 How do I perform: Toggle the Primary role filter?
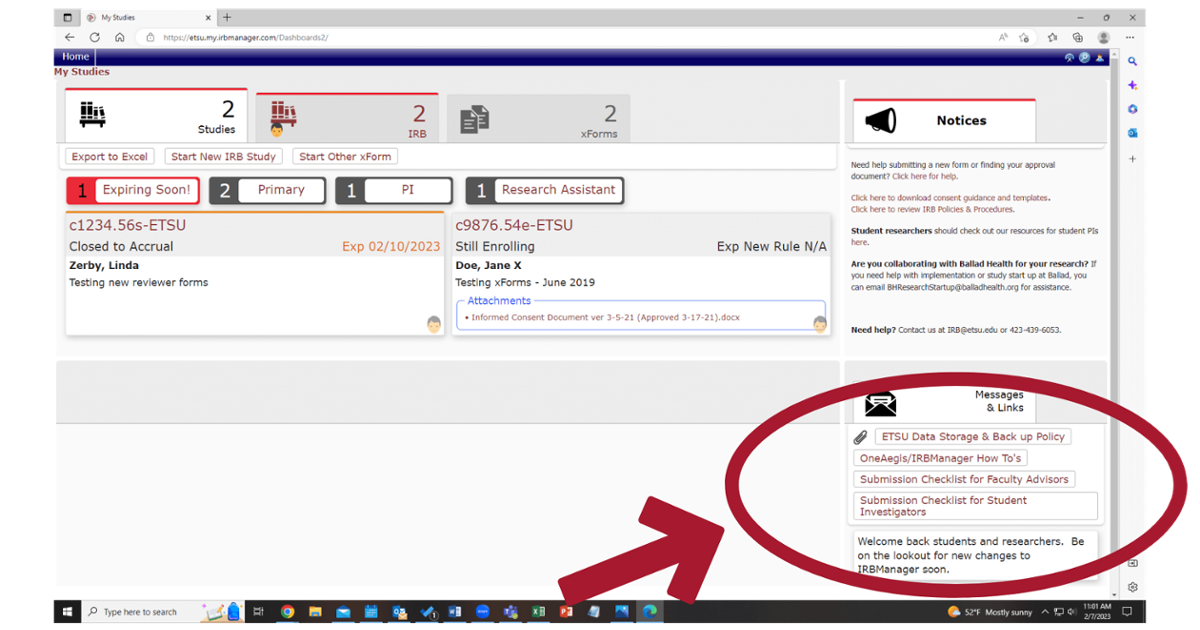pyautogui.click(x=267, y=190)
